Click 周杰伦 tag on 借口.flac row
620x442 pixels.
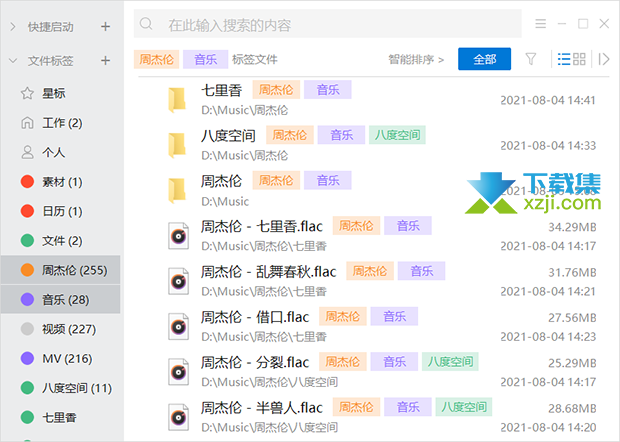(x=343, y=316)
